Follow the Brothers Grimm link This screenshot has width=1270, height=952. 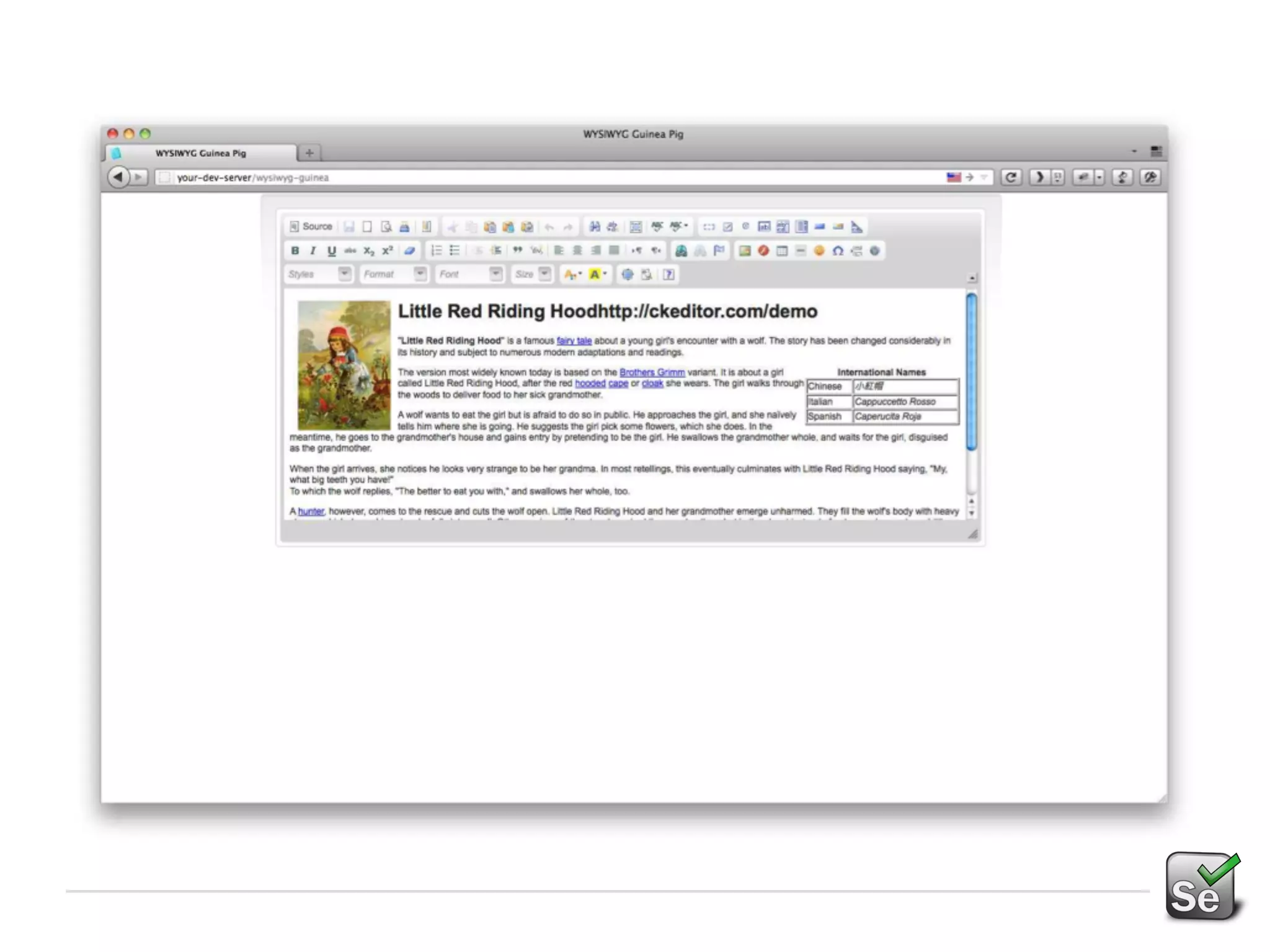(652, 372)
